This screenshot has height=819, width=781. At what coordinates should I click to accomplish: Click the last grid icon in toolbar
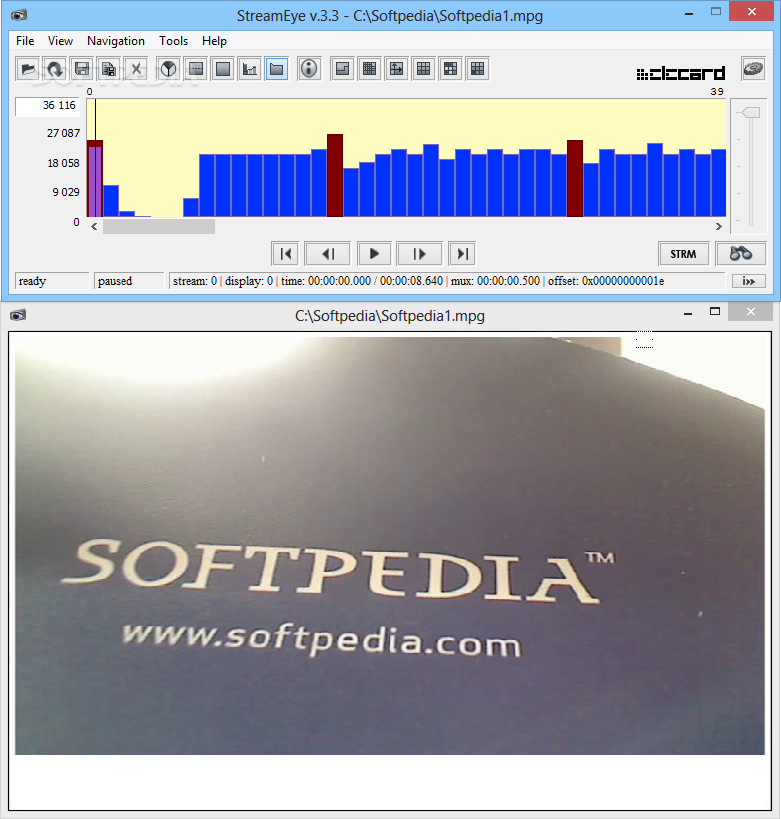pos(477,69)
